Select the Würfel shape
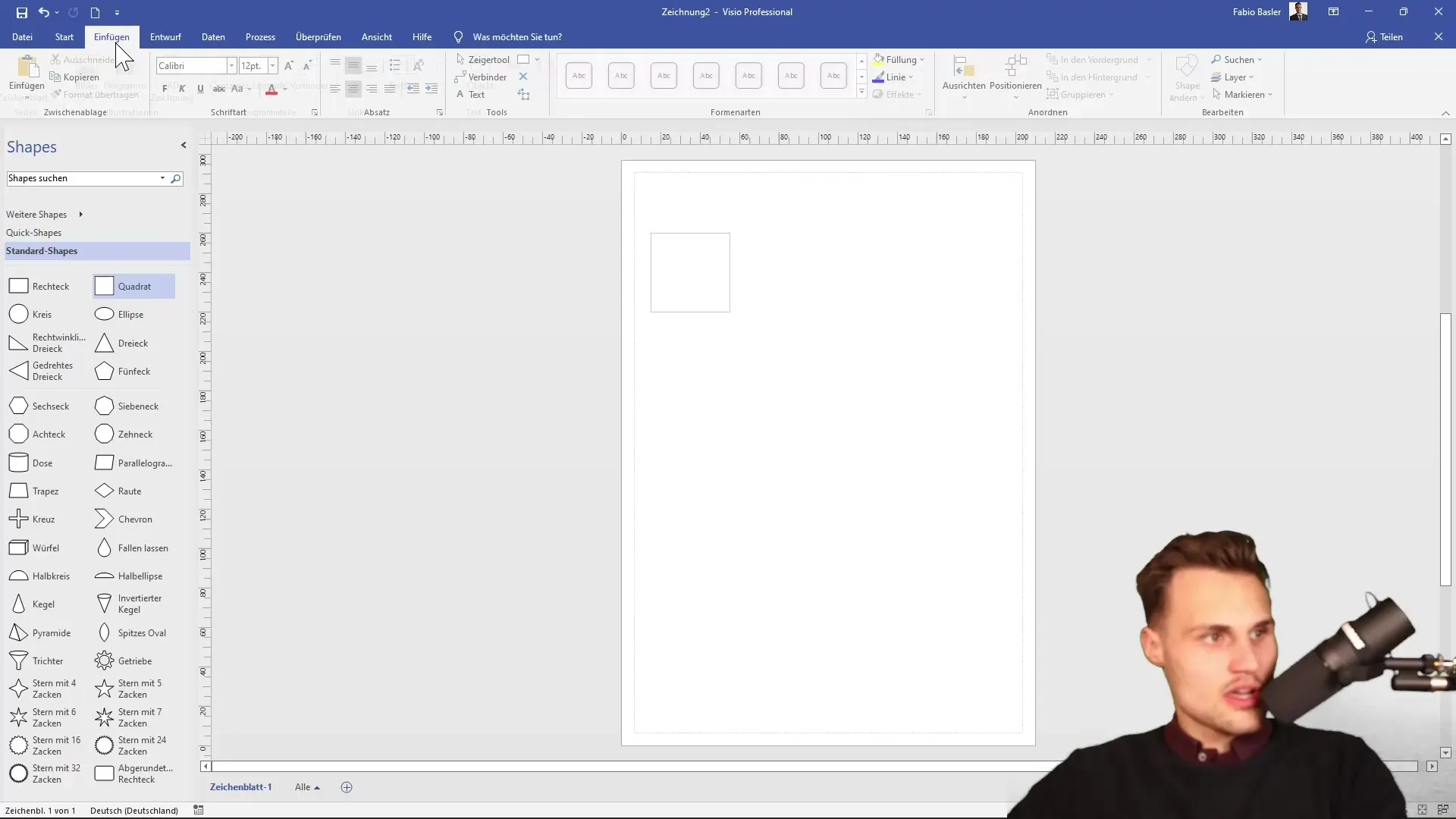 33,548
